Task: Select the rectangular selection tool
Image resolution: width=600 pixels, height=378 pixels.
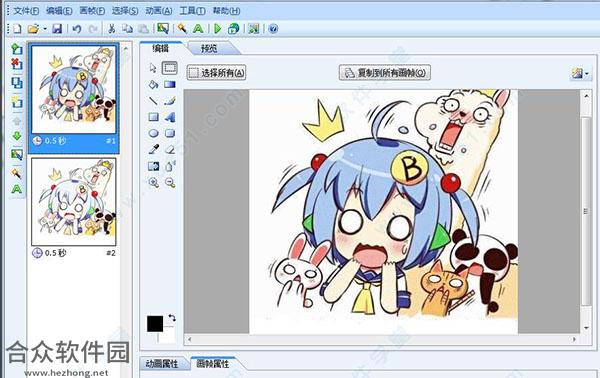Action: coord(170,68)
